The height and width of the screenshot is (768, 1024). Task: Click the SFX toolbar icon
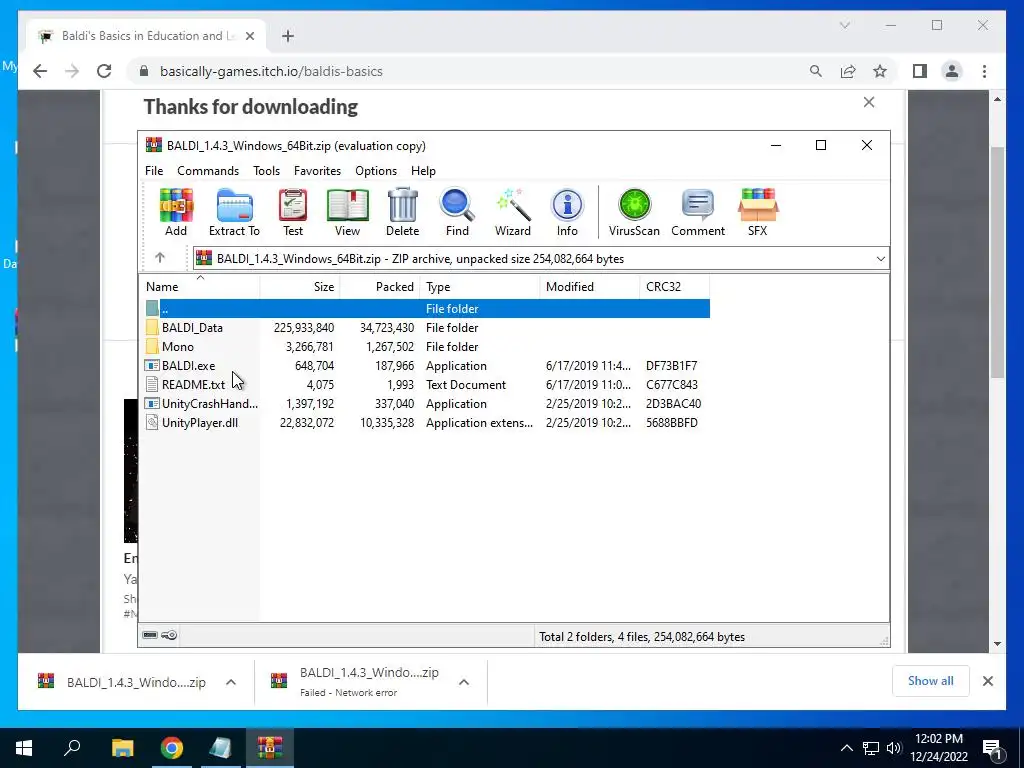(x=758, y=212)
